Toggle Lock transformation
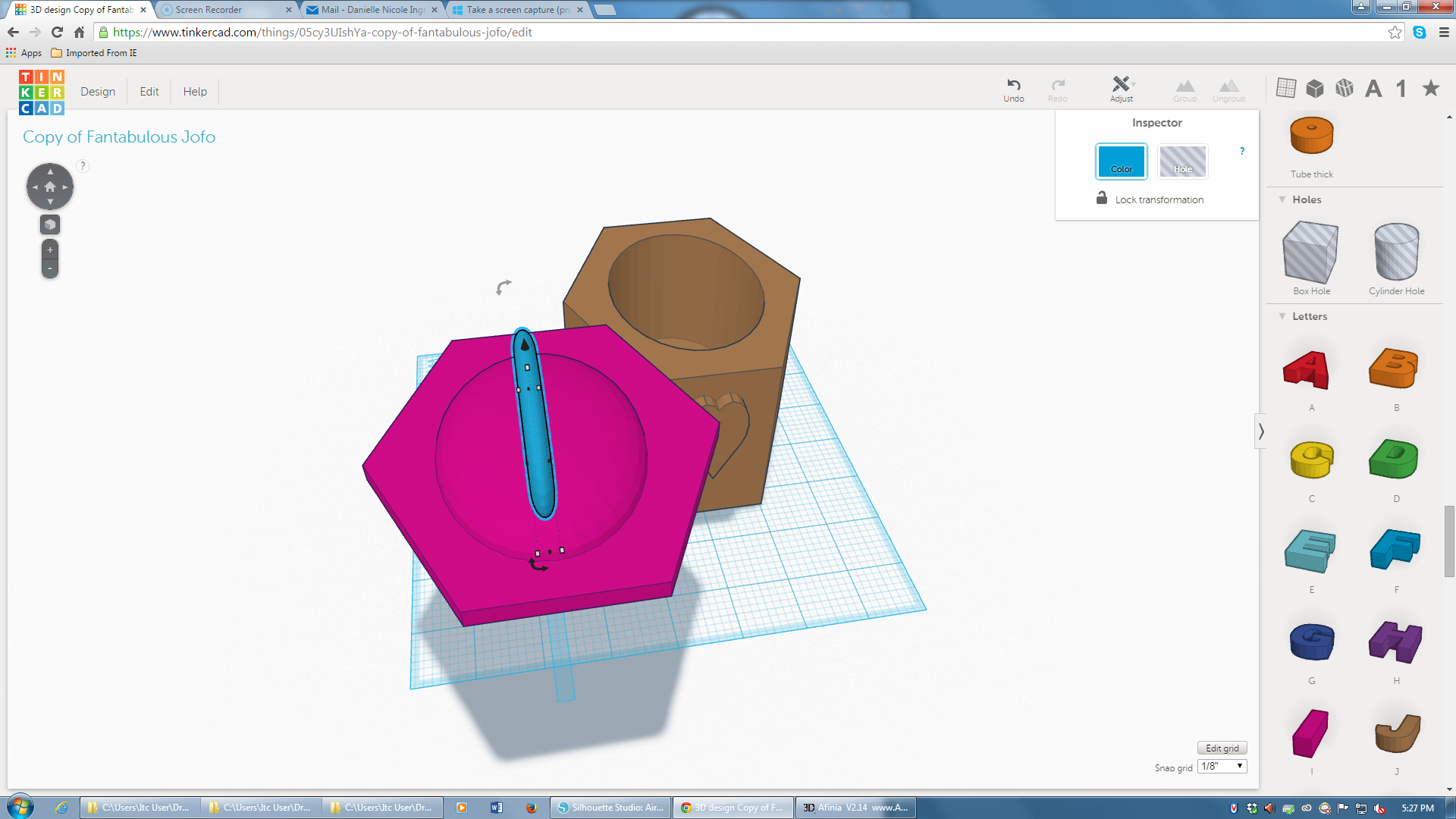1456x819 pixels. click(x=1150, y=199)
